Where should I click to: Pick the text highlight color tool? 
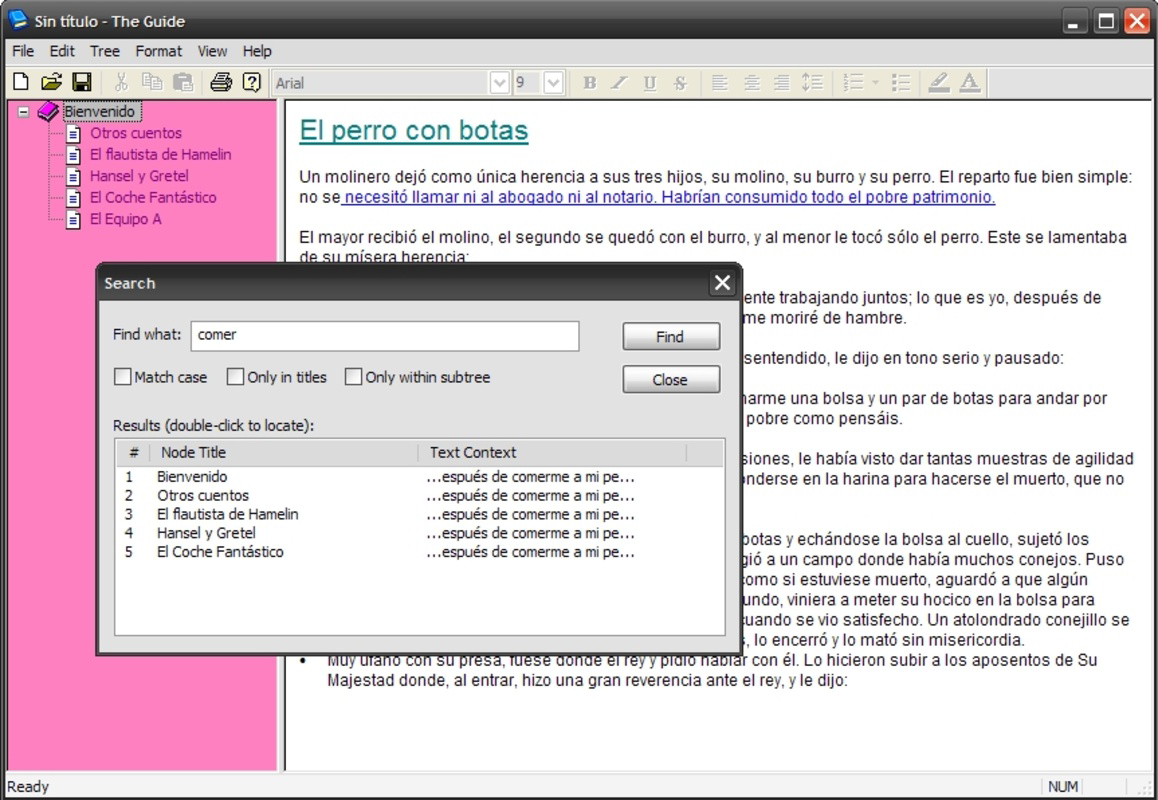pos(939,83)
